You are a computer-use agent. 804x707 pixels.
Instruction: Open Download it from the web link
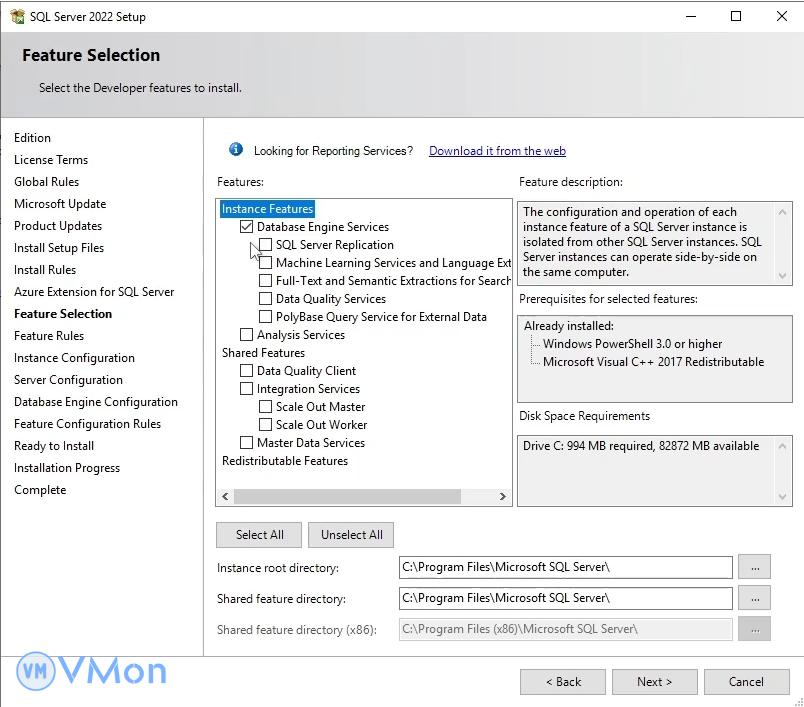pyautogui.click(x=497, y=151)
